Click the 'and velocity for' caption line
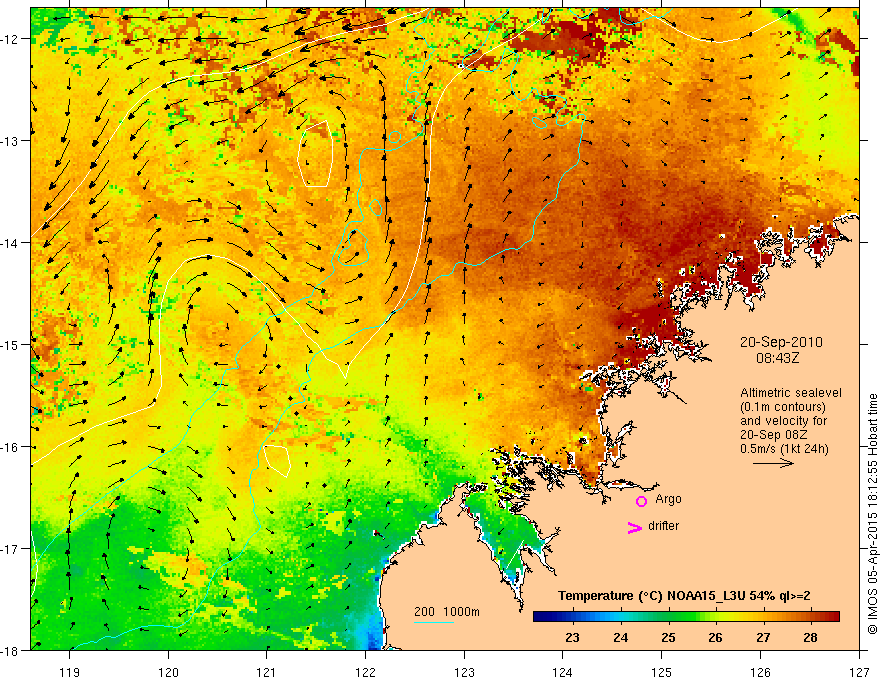 (x=783, y=421)
